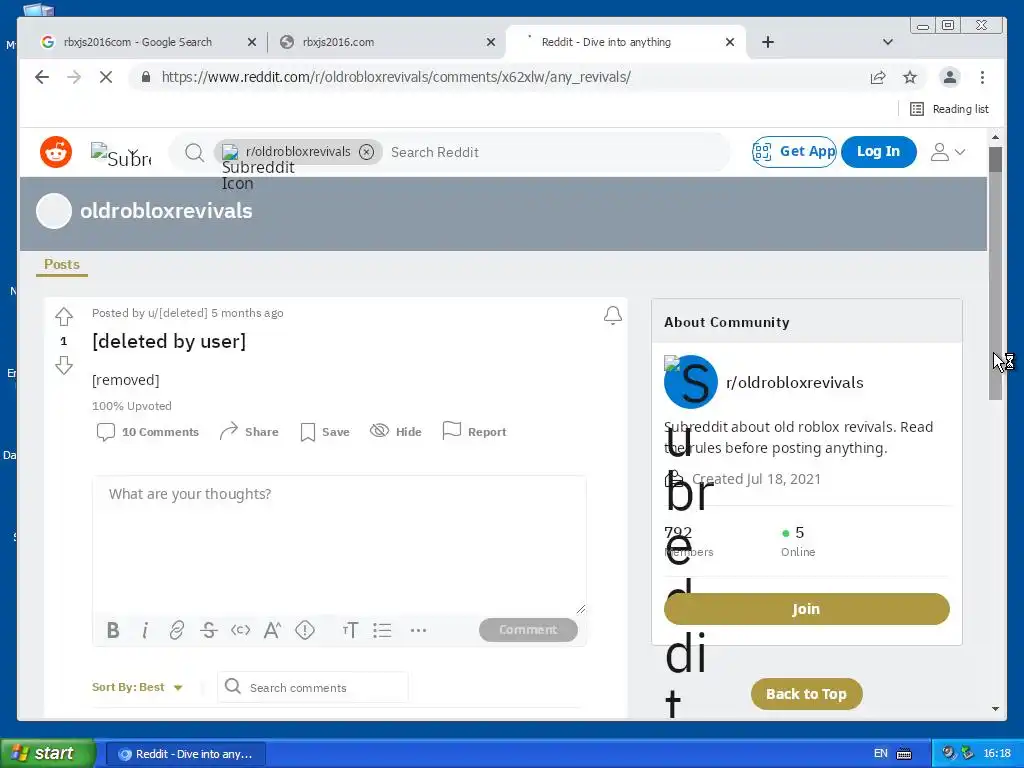Go back to previous page
The width and height of the screenshot is (1024, 768).
[42, 77]
